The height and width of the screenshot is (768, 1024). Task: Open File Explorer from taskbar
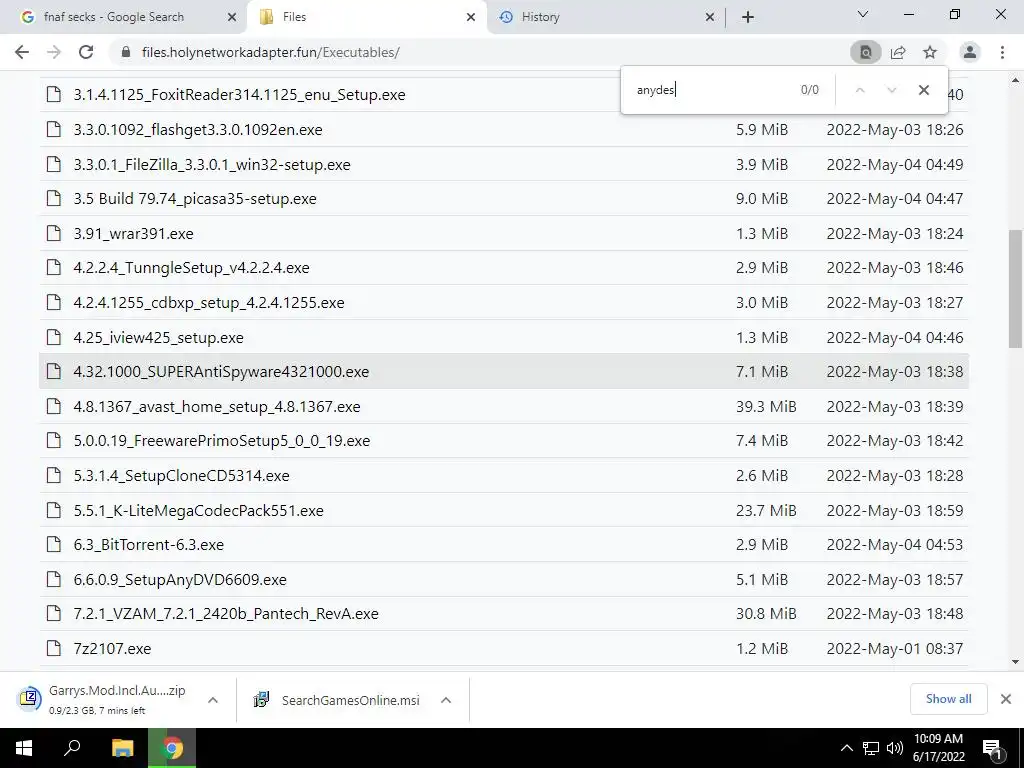click(x=122, y=748)
